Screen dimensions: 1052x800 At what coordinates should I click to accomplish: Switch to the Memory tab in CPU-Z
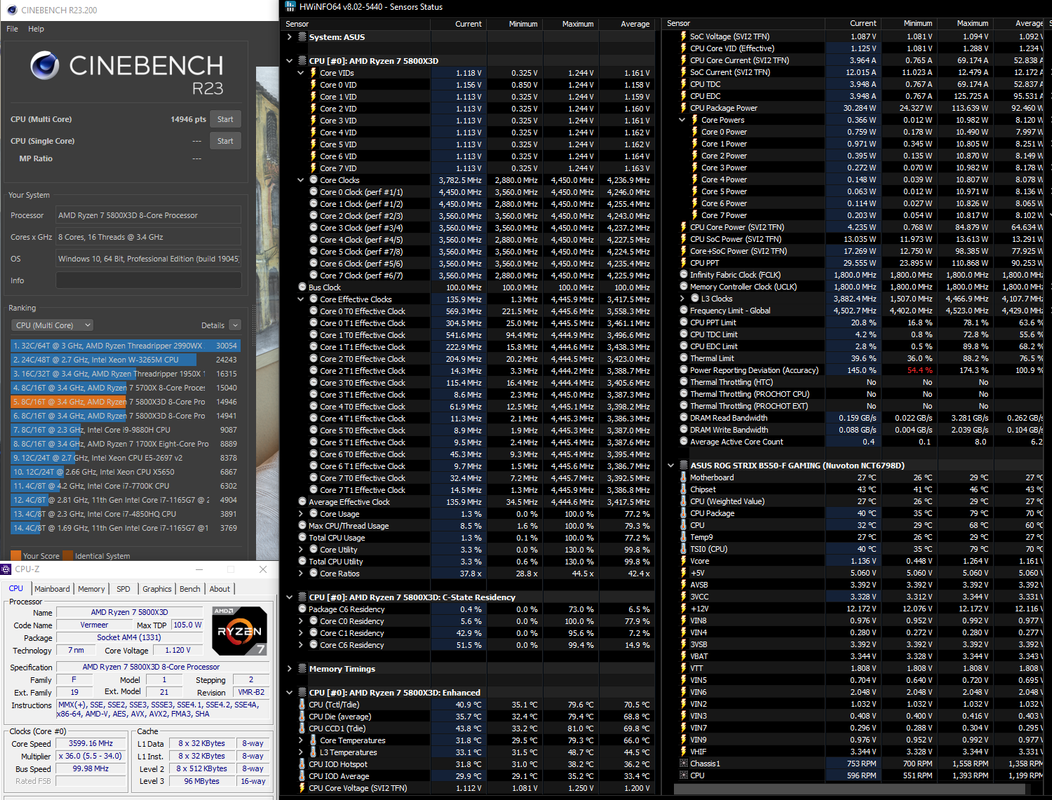click(x=91, y=589)
